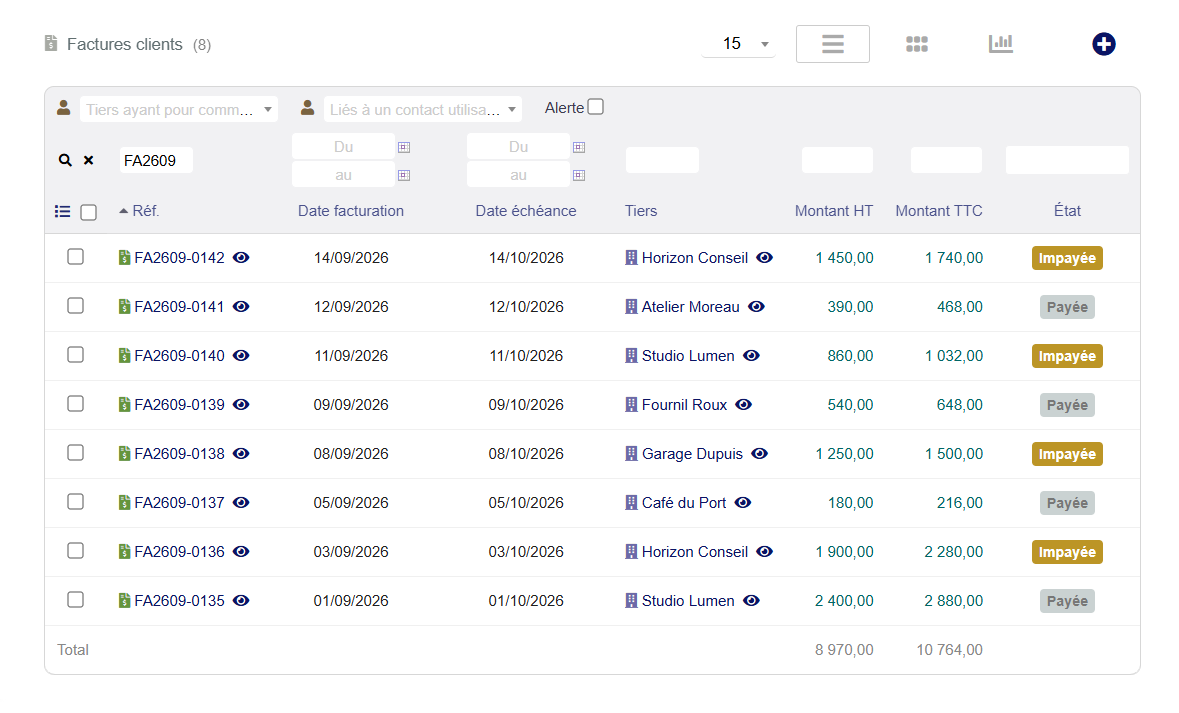Click the reference filter field containing FA2609
This screenshot has width=1179, height=713.
(x=156, y=160)
